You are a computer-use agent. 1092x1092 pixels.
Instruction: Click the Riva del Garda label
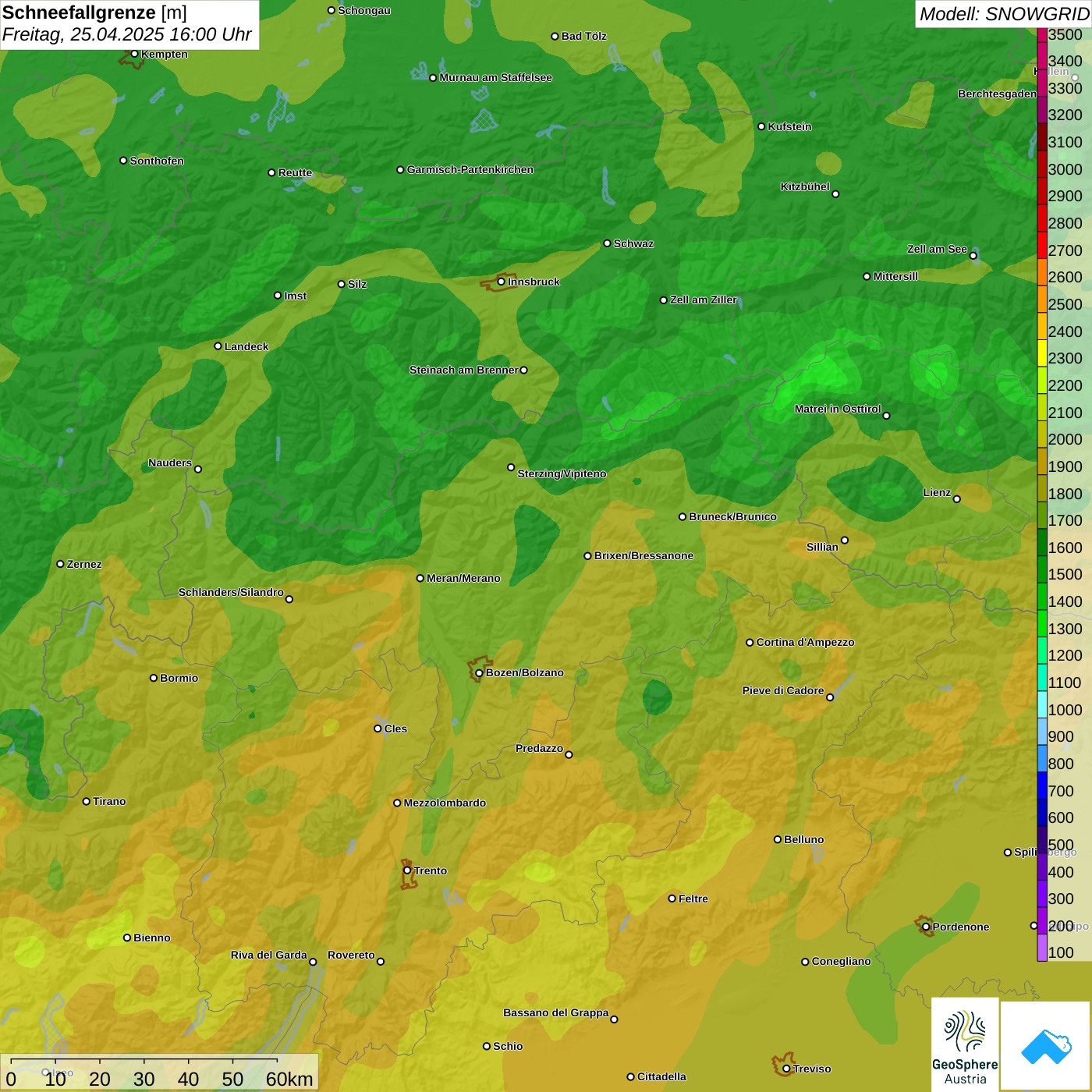269,955
